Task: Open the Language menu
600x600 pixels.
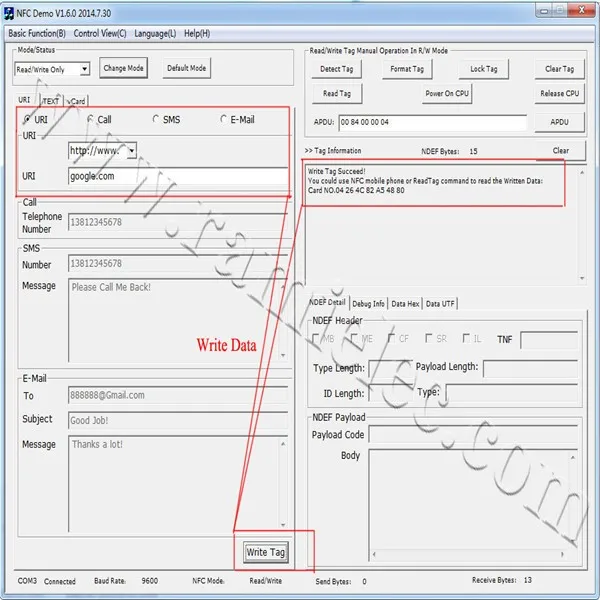Action: (x=155, y=33)
